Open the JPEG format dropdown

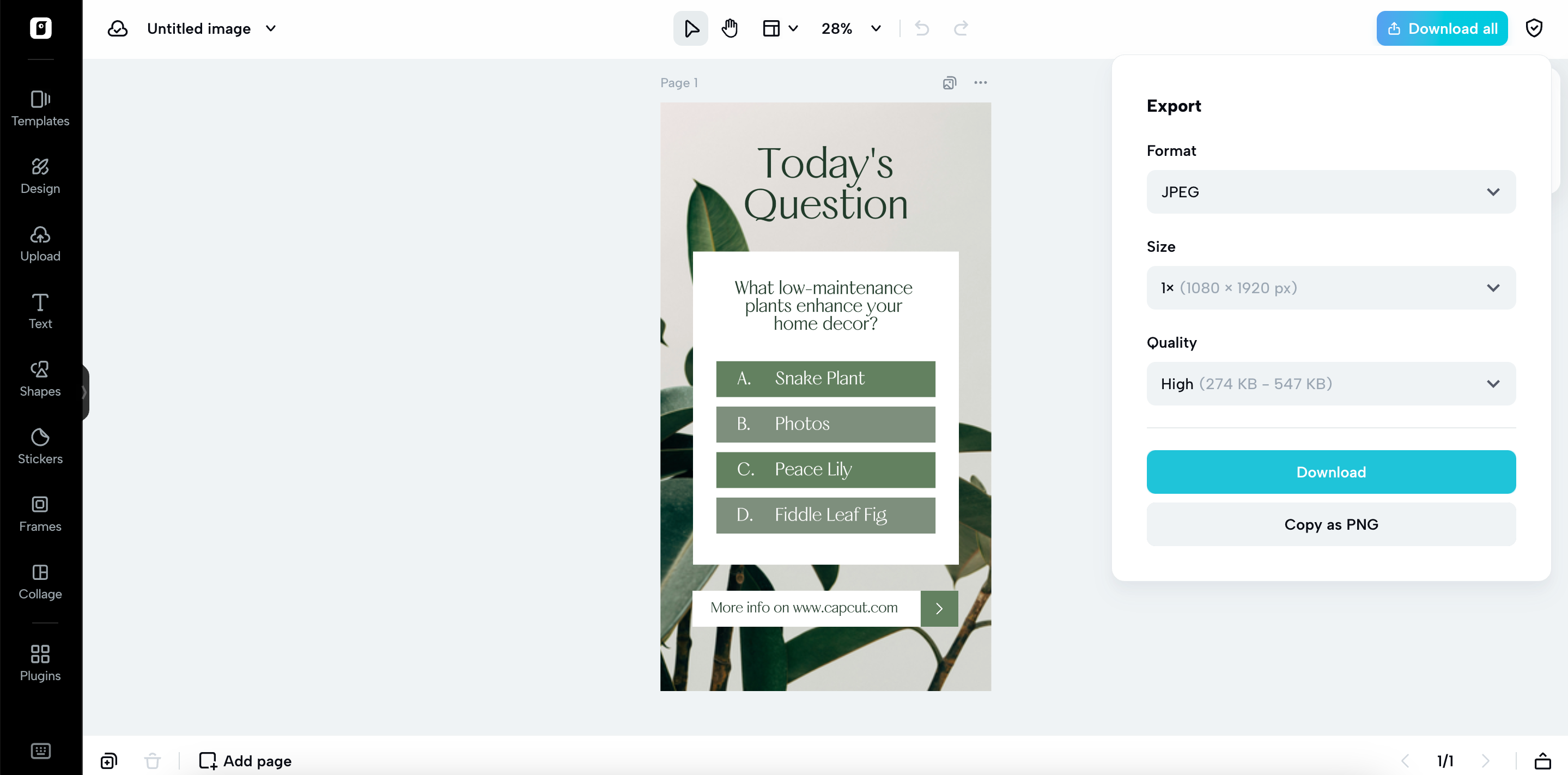coord(1330,192)
